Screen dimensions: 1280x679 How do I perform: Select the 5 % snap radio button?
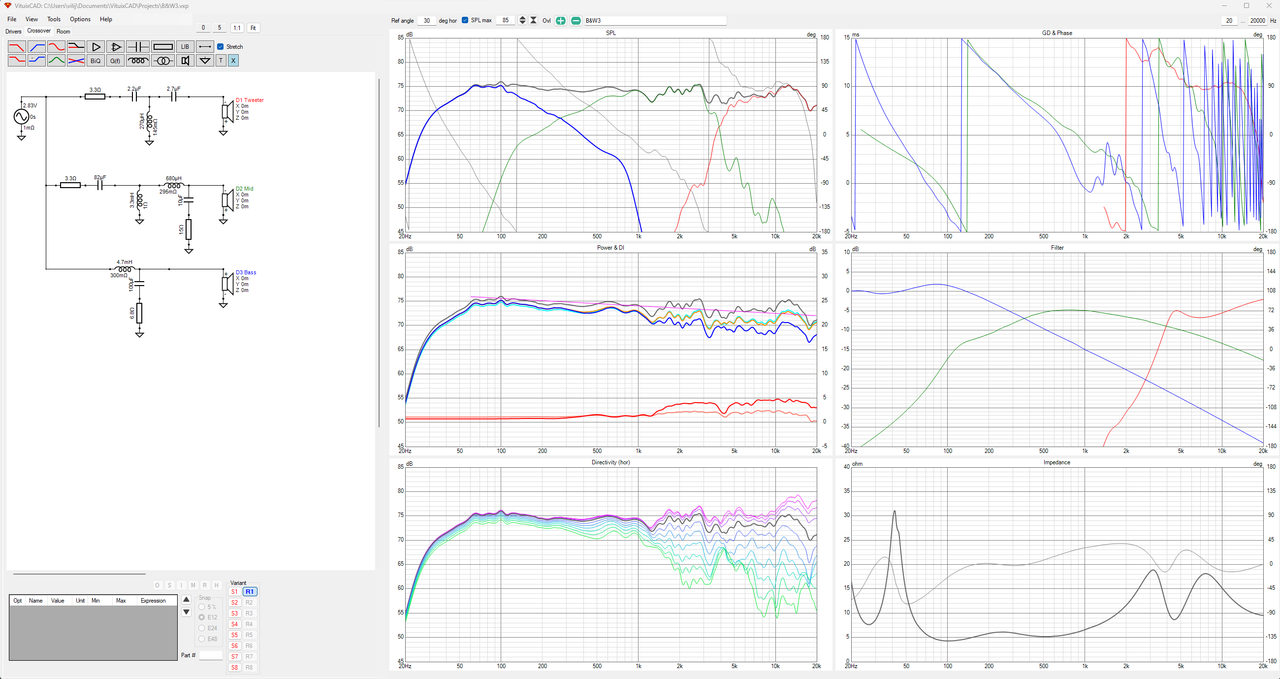[x=201, y=606]
